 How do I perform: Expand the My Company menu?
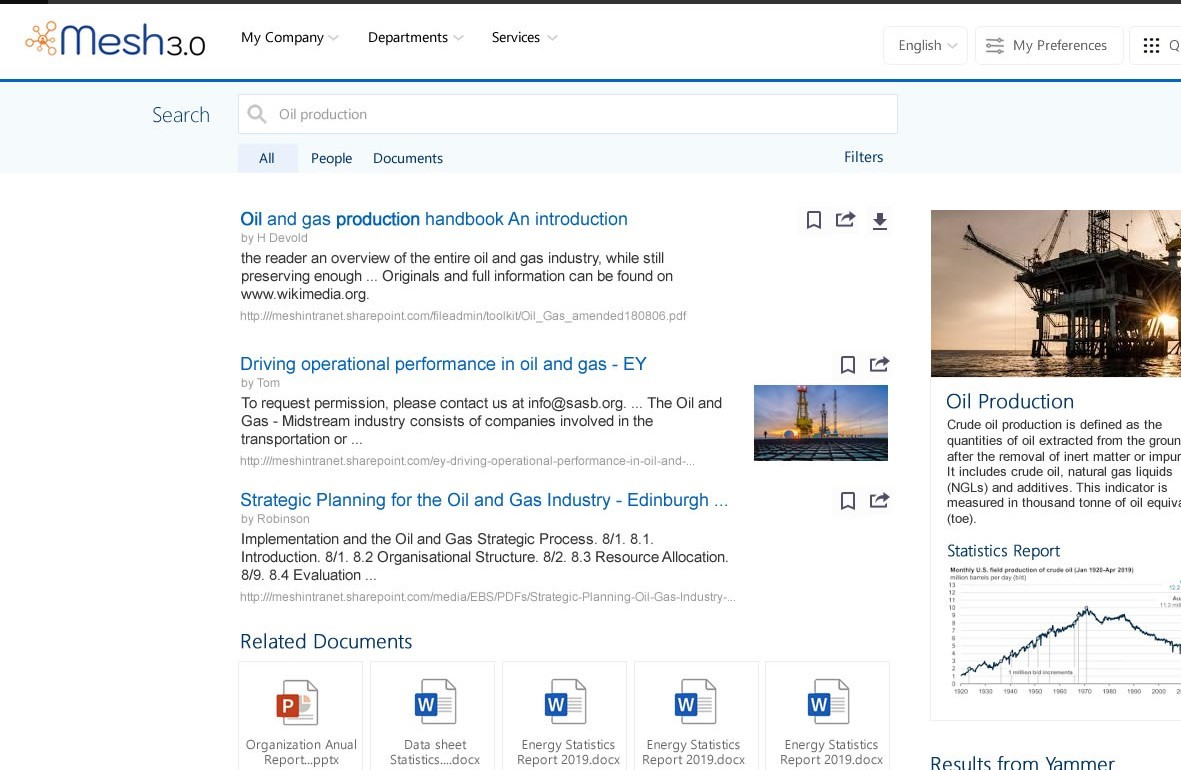pyautogui.click(x=289, y=38)
